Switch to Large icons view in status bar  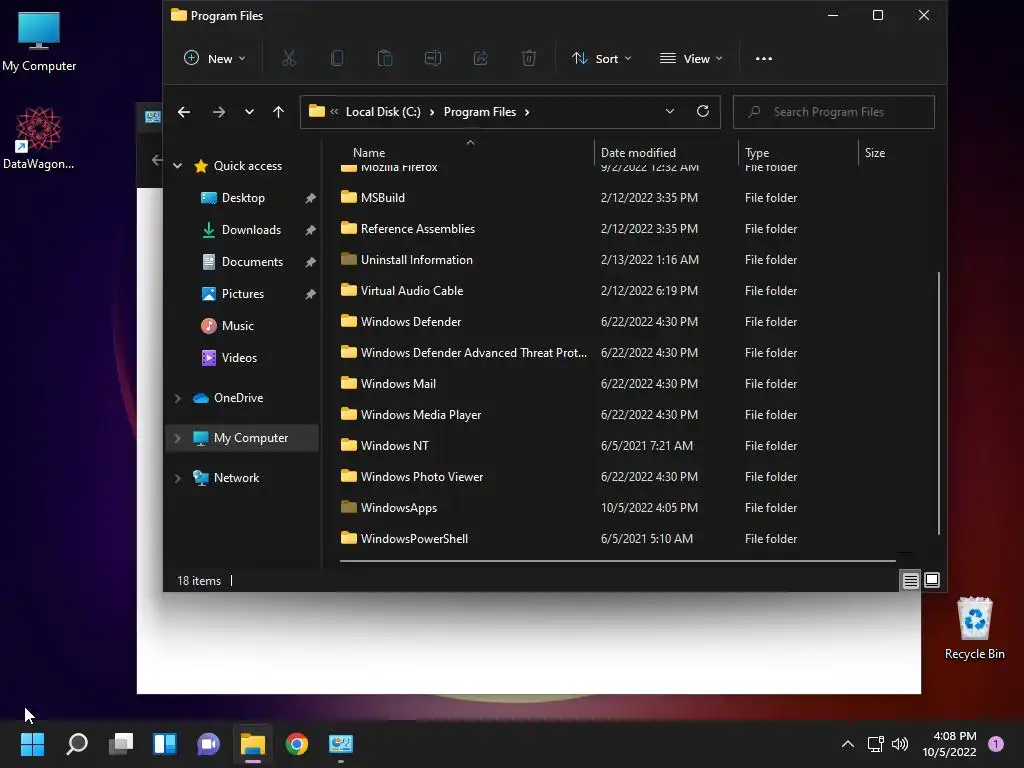pyautogui.click(x=932, y=580)
